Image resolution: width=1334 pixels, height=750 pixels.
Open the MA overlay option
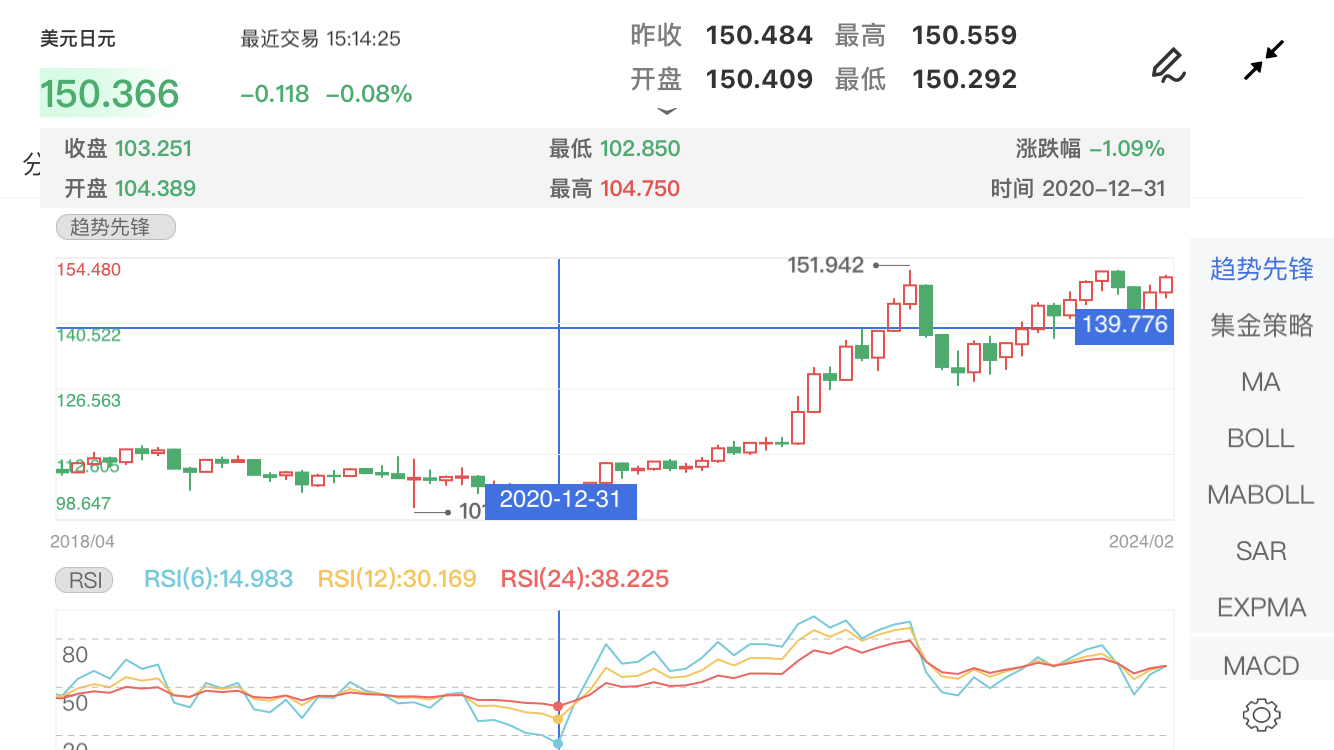[x=1261, y=381]
